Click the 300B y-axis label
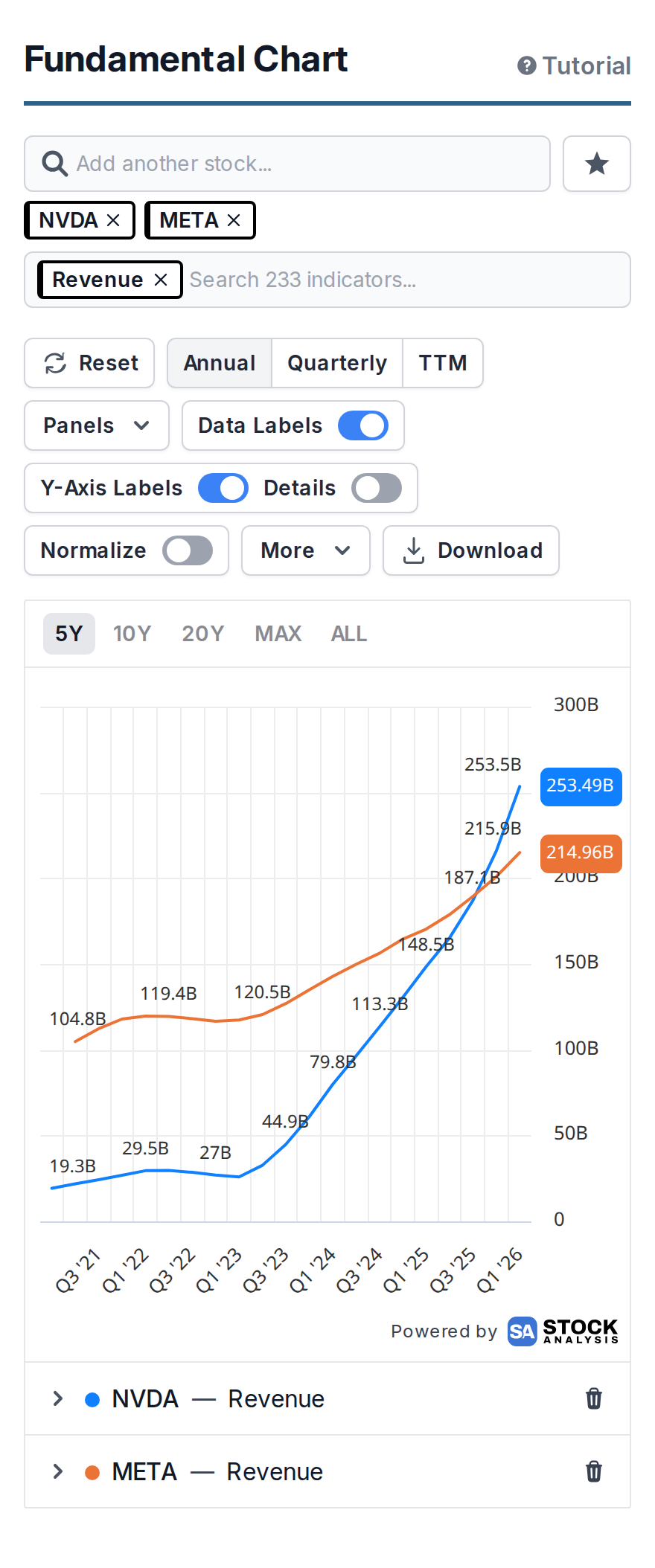This screenshot has height=1568, width=655. click(x=576, y=704)
